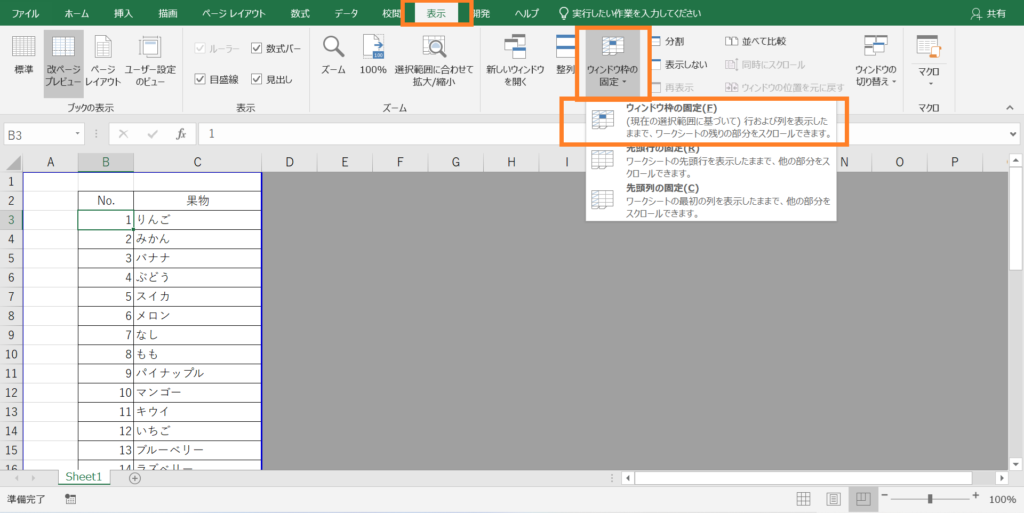Click 選択範囲に合わせて拡大/縮小 zoom to selection
The width and height of the screenshot is (1024, 513).
pyautogui.click(x=434, y=63)
